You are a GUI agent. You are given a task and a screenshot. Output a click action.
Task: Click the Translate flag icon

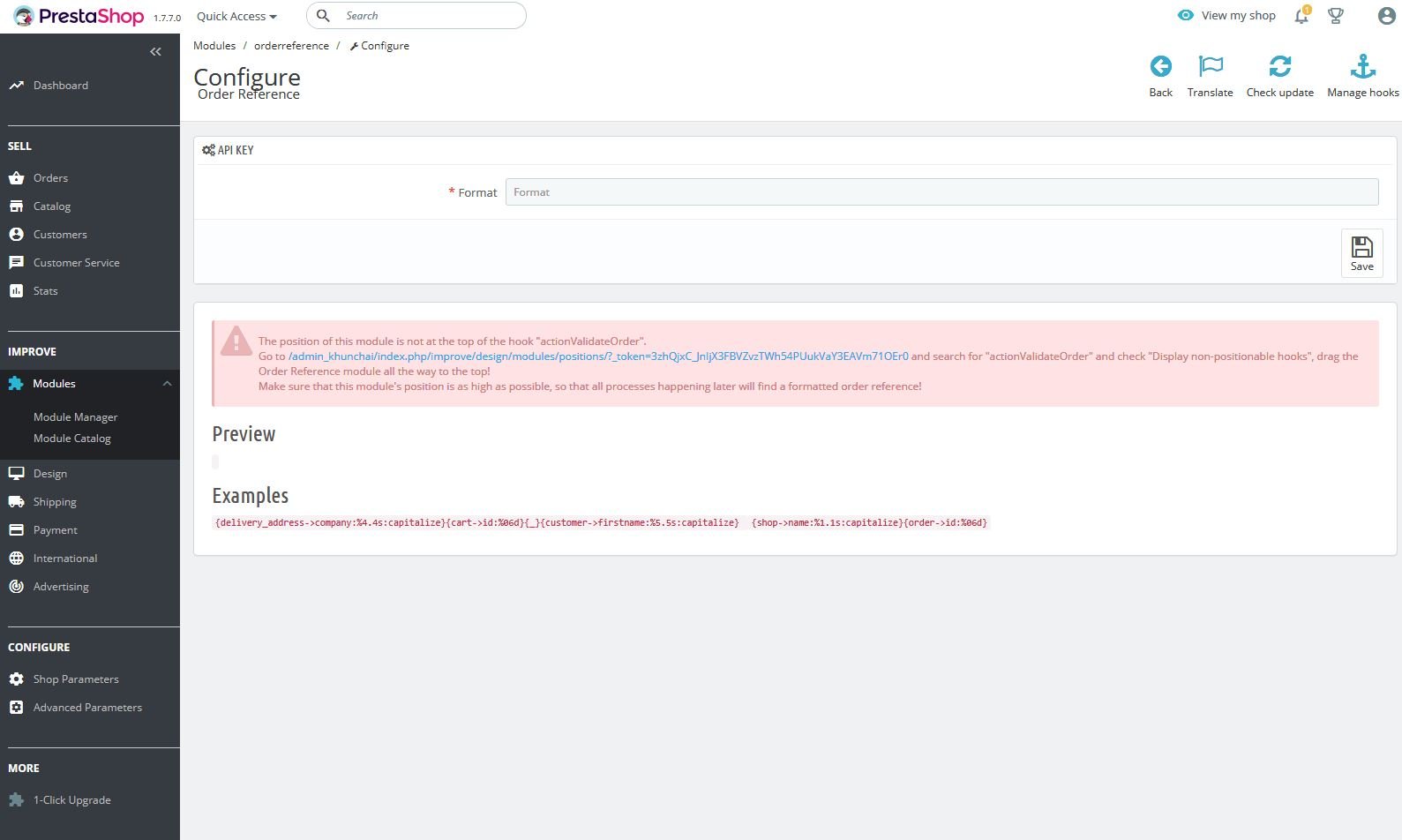click(x=1211, y=66)
